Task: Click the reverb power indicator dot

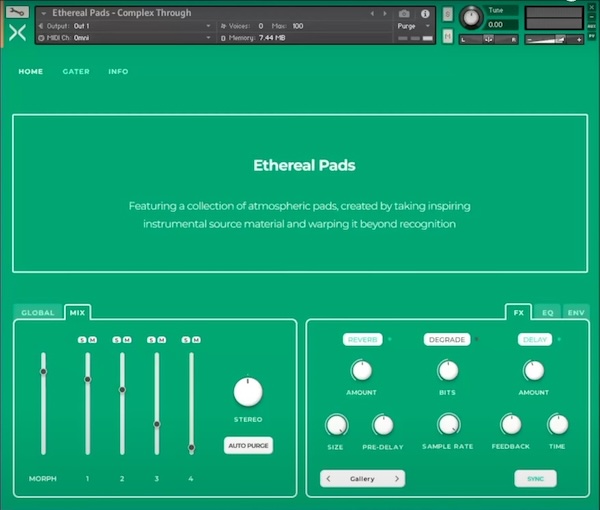Action: coord(390,339)
